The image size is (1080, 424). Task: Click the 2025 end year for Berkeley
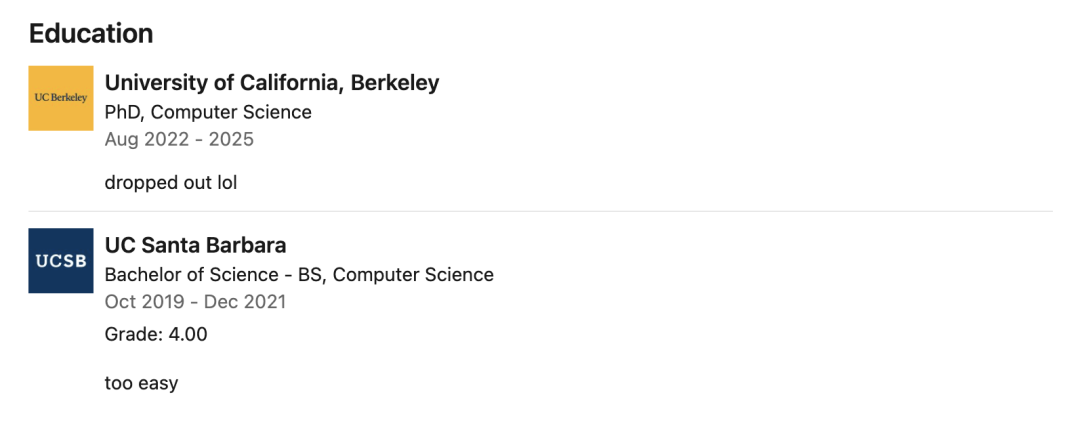click(x=231, y=139)
